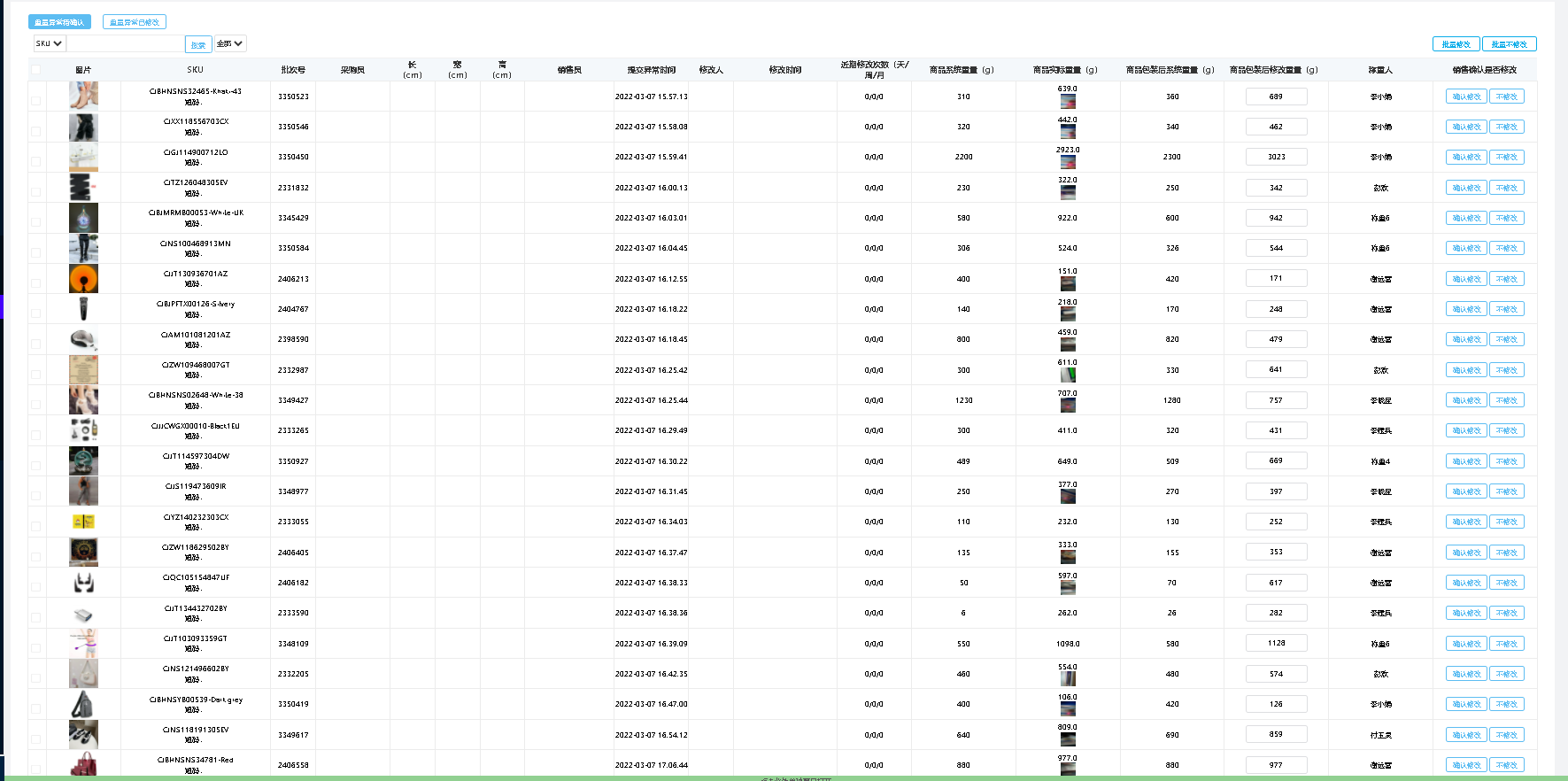Open product image for SKU CJXX118556703CX
Screen dimensions: 1568x781
pyautogui.click(x=83, y=128)
